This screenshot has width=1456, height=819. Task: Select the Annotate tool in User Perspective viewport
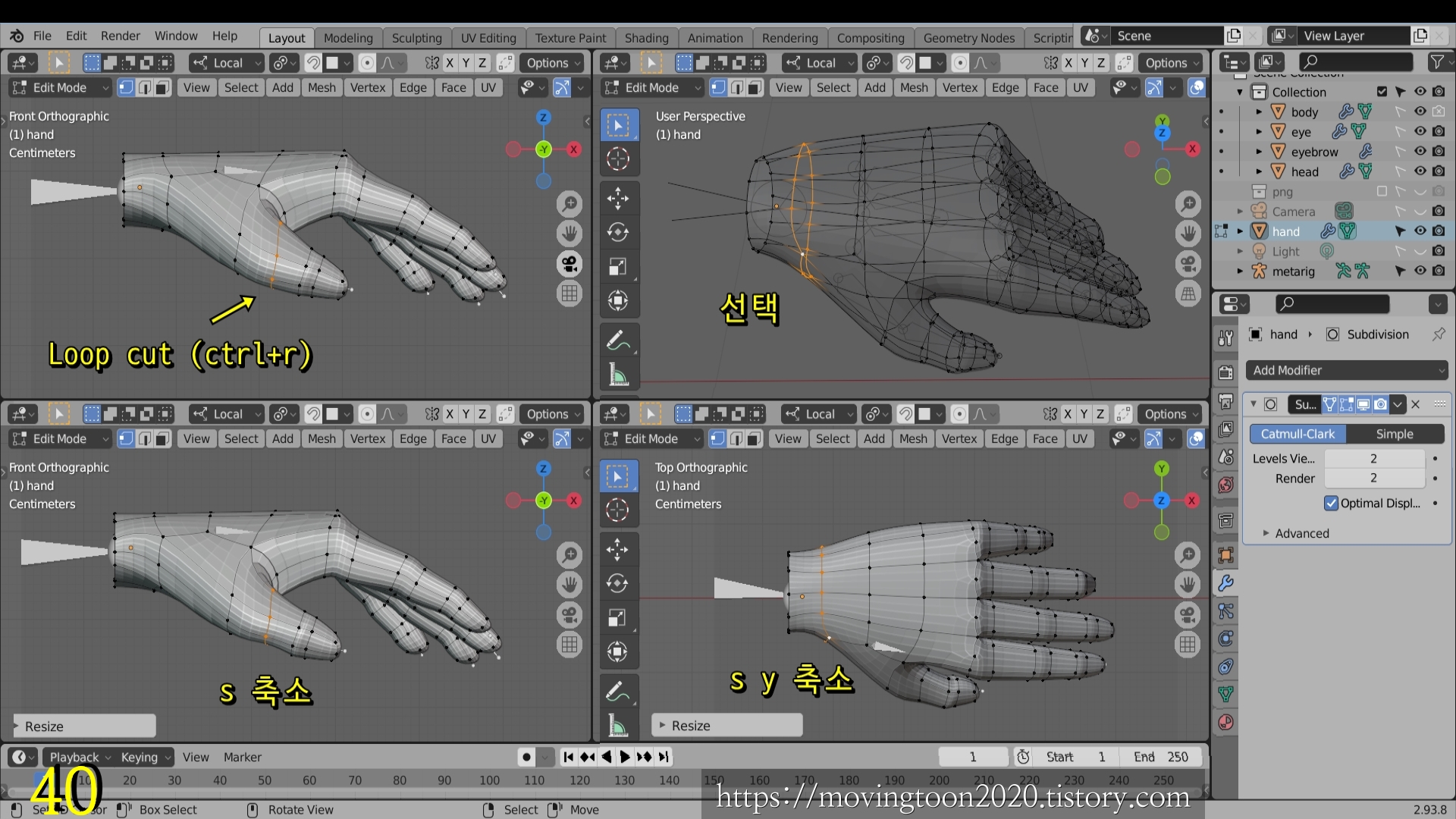pyautogui.click(x=618, y=340)
